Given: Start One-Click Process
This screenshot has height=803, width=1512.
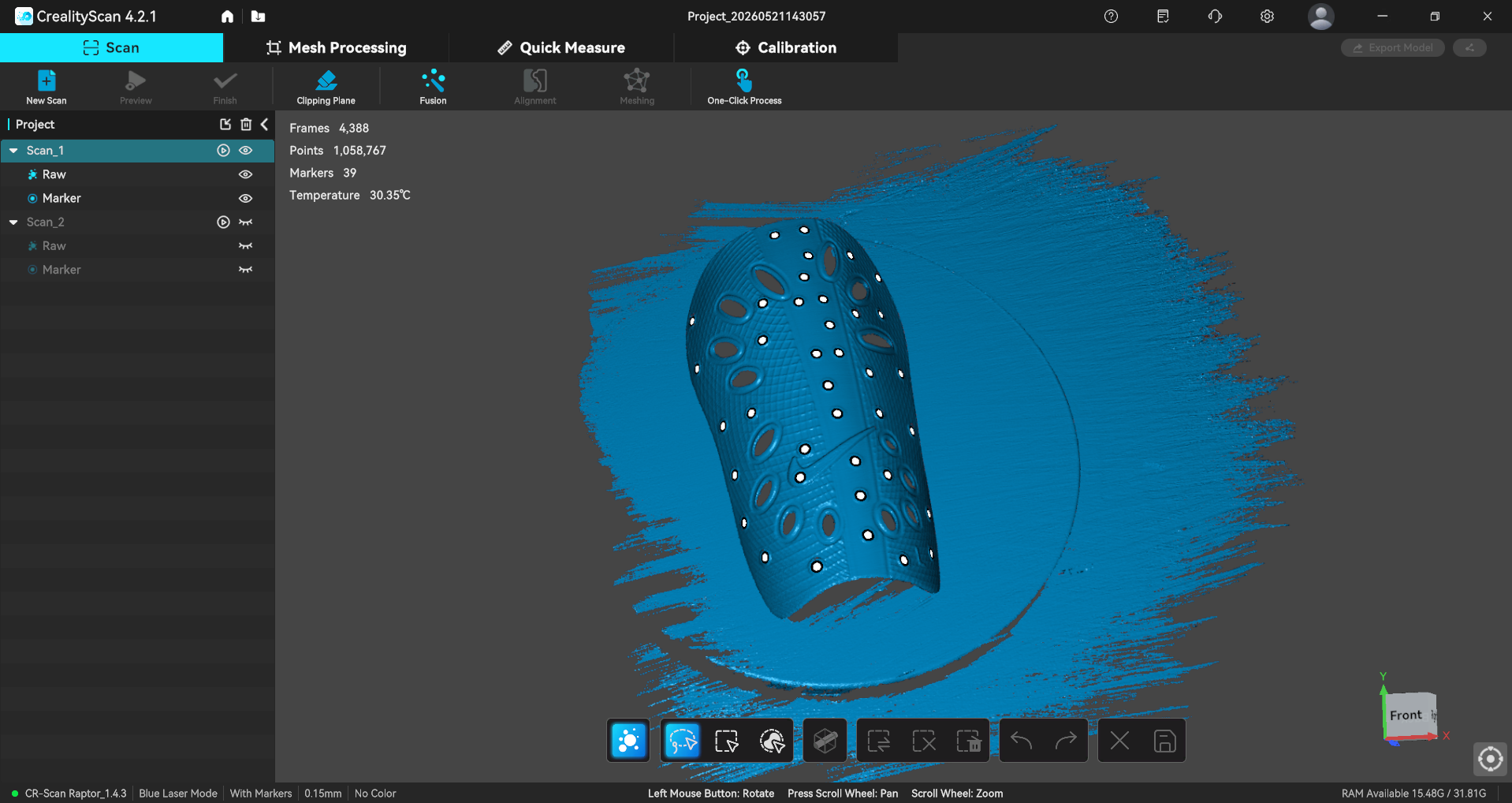Looking at the screenshot, I should (744, 87).
